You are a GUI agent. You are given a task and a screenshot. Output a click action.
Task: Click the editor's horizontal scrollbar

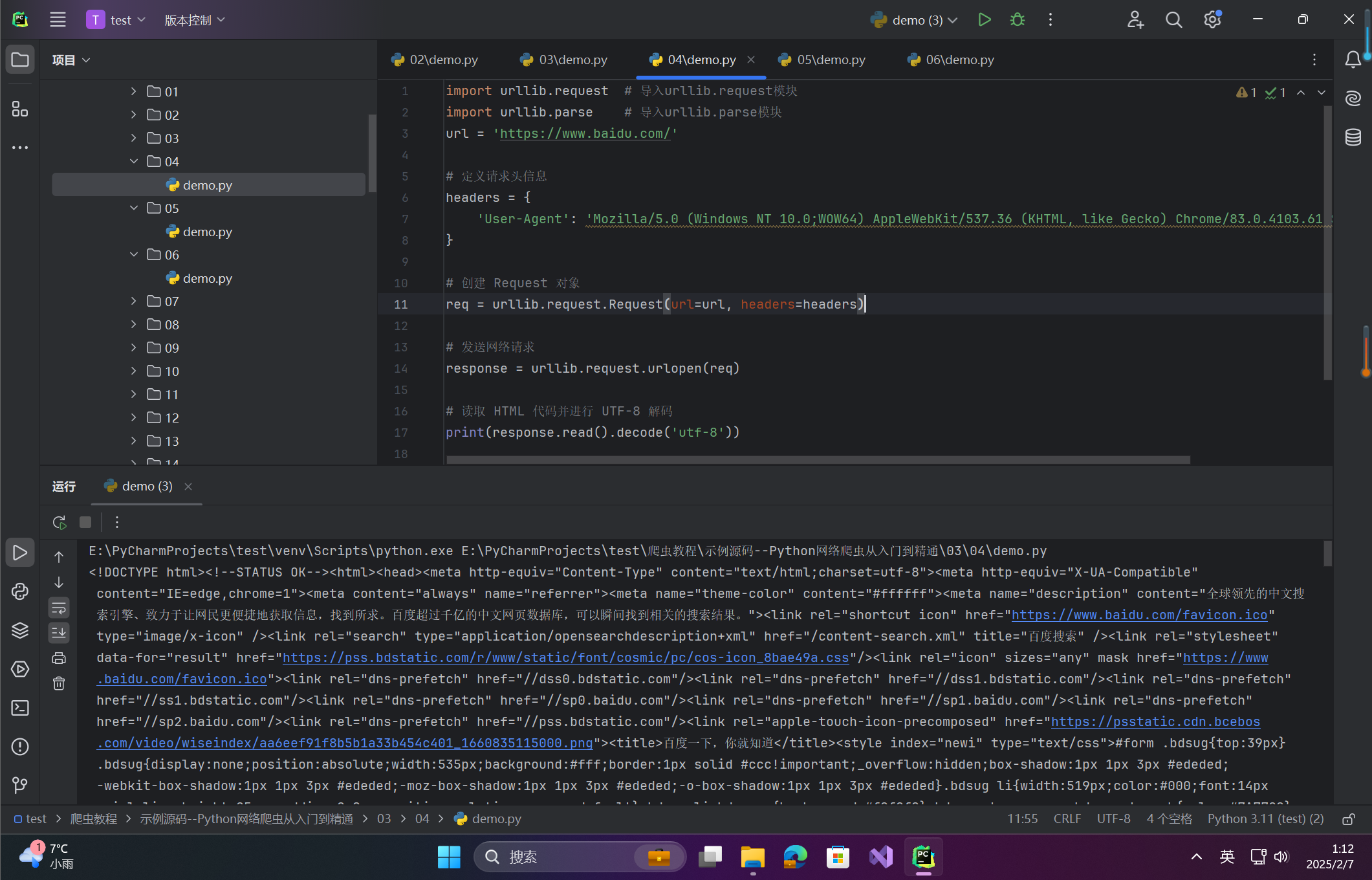click(818, 460)
